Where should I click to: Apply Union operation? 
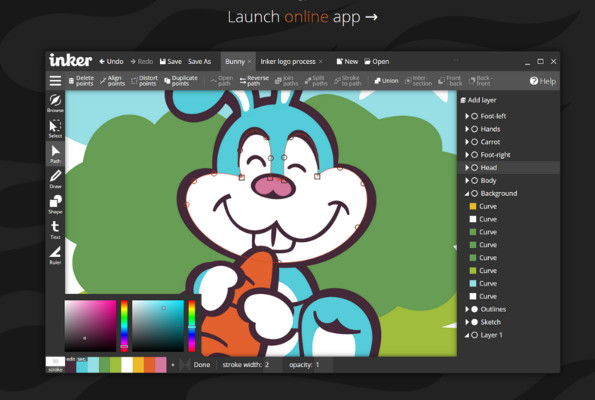coord(386,81)
